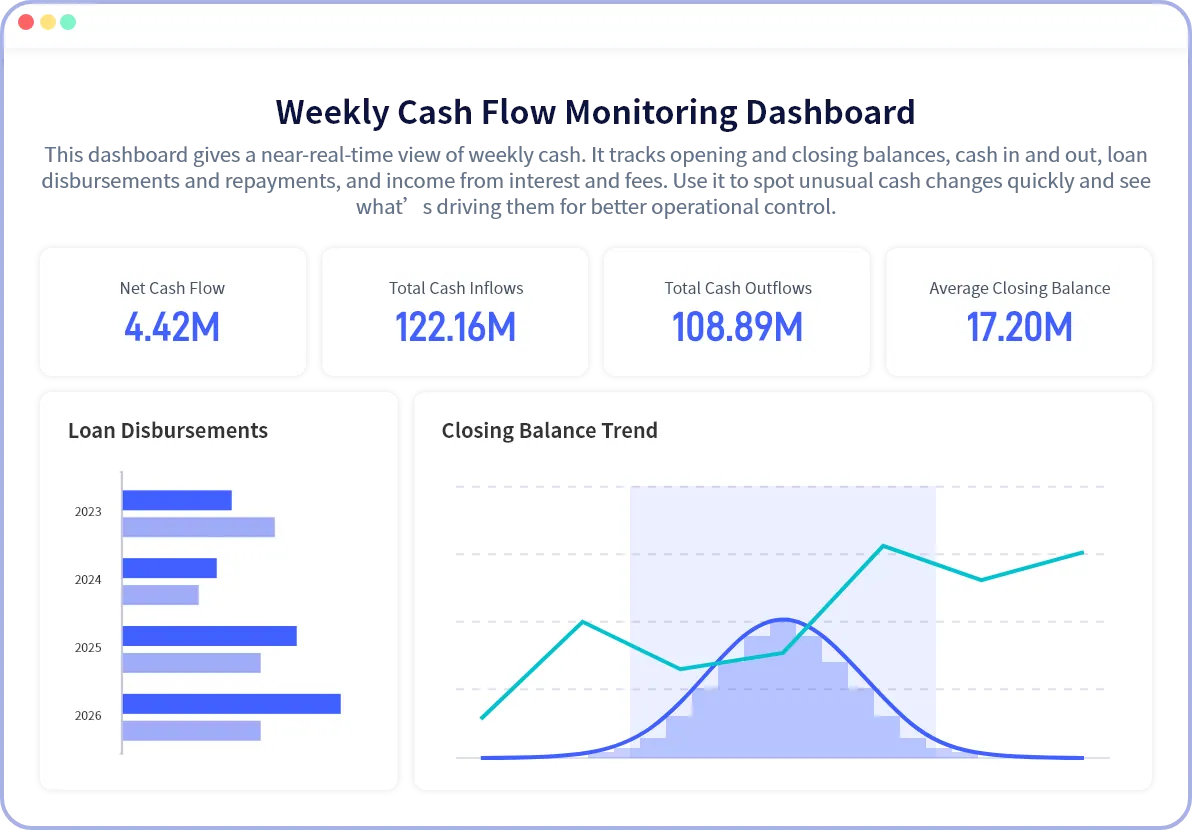
Task: Click the light blue 2026 bar
Action: click(191, 731)
